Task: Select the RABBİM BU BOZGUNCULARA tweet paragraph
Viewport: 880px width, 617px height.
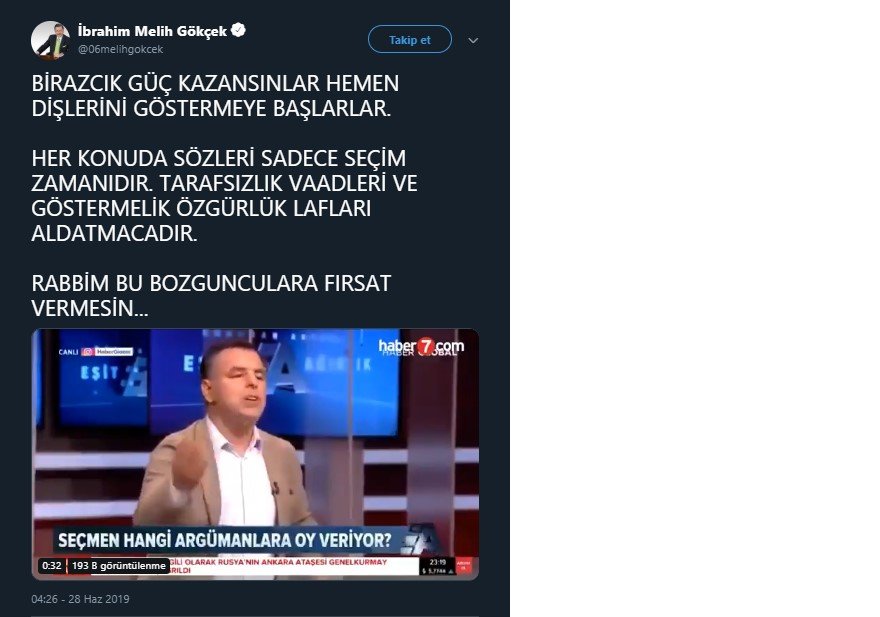Action: click(211, 295)
